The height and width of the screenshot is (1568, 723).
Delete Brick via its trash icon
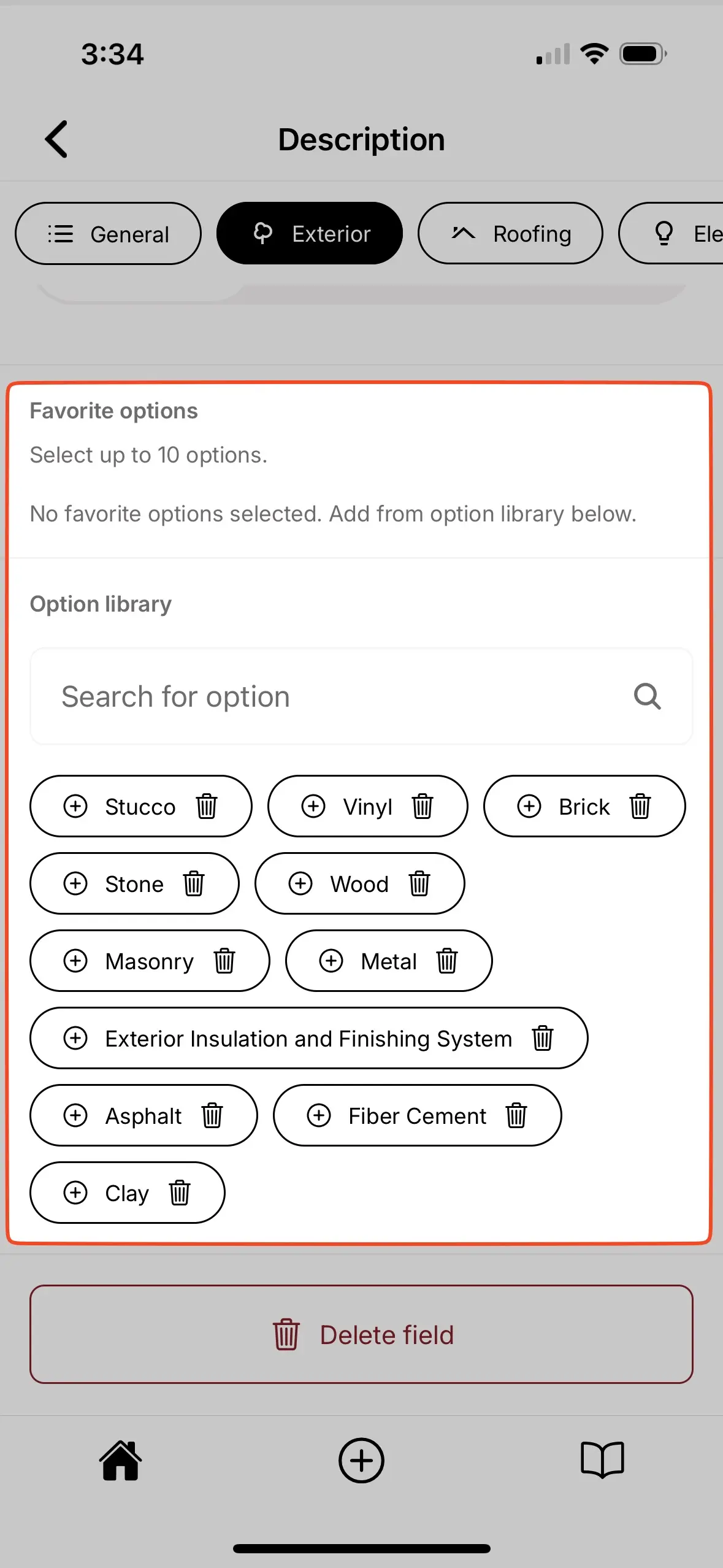pos(640,806)
